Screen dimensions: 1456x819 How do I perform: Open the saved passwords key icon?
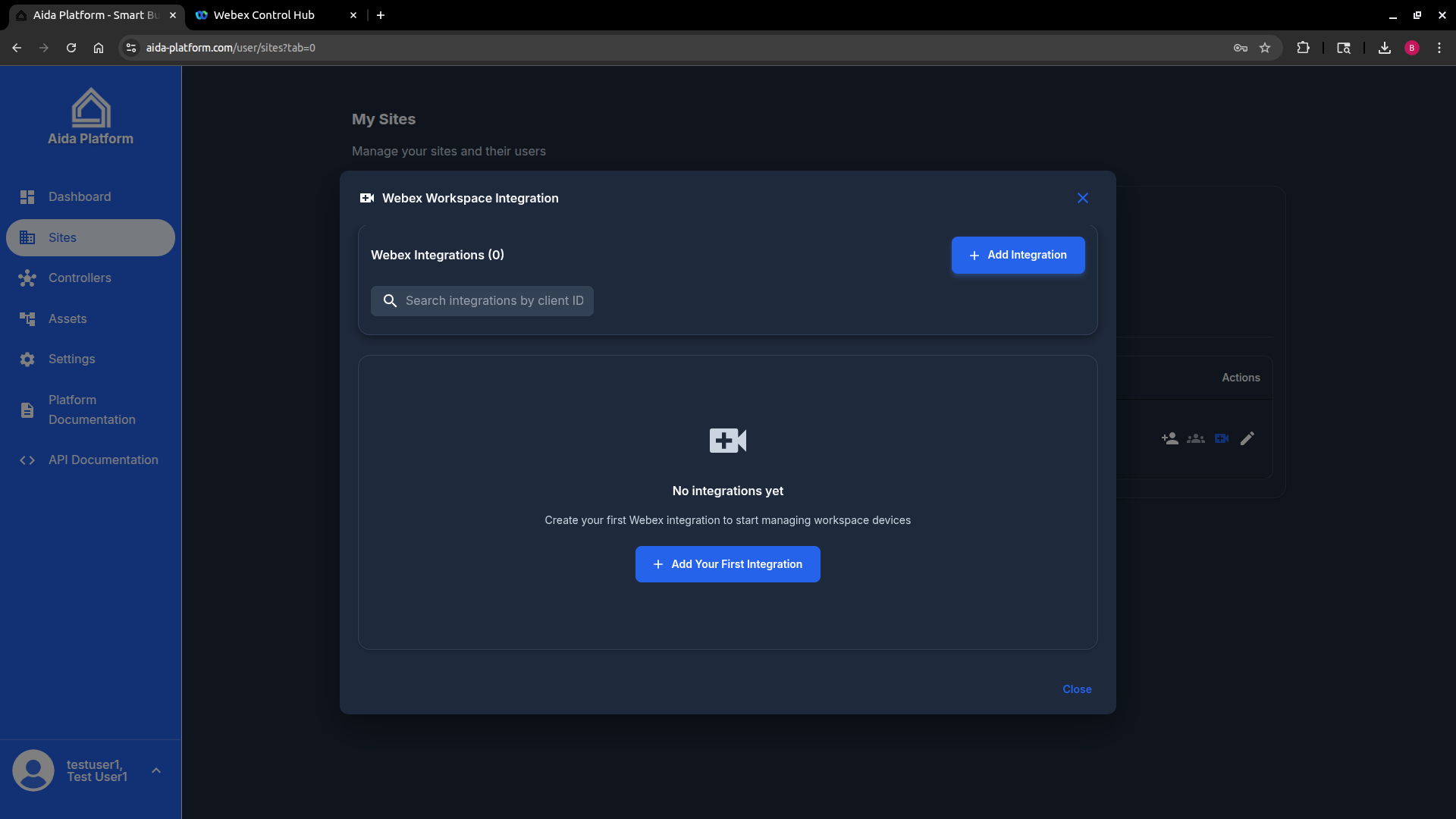pyautogui.click(x=1241, y=47)
